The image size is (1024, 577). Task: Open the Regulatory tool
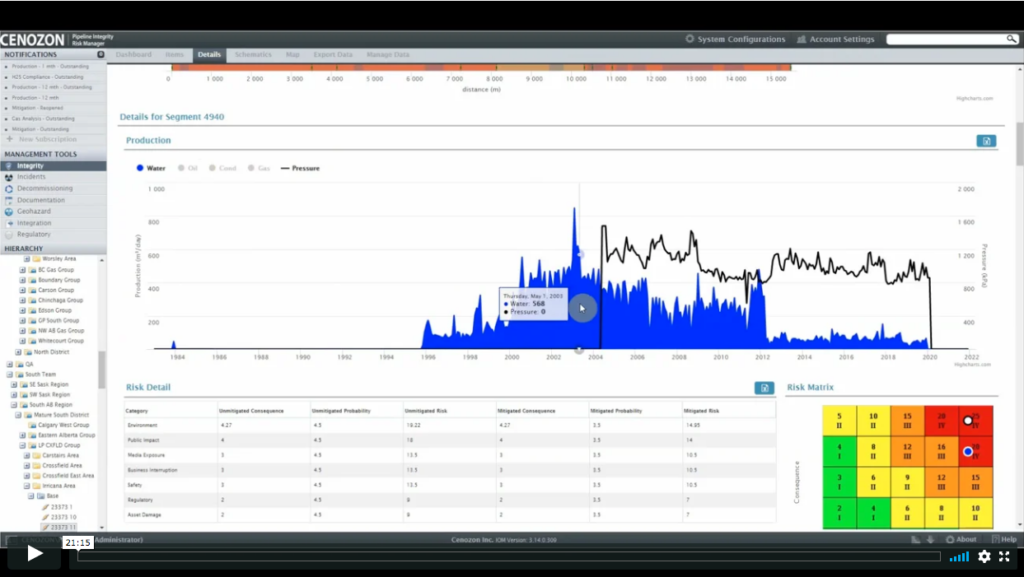pyautogui.click(x=34, y=234)
